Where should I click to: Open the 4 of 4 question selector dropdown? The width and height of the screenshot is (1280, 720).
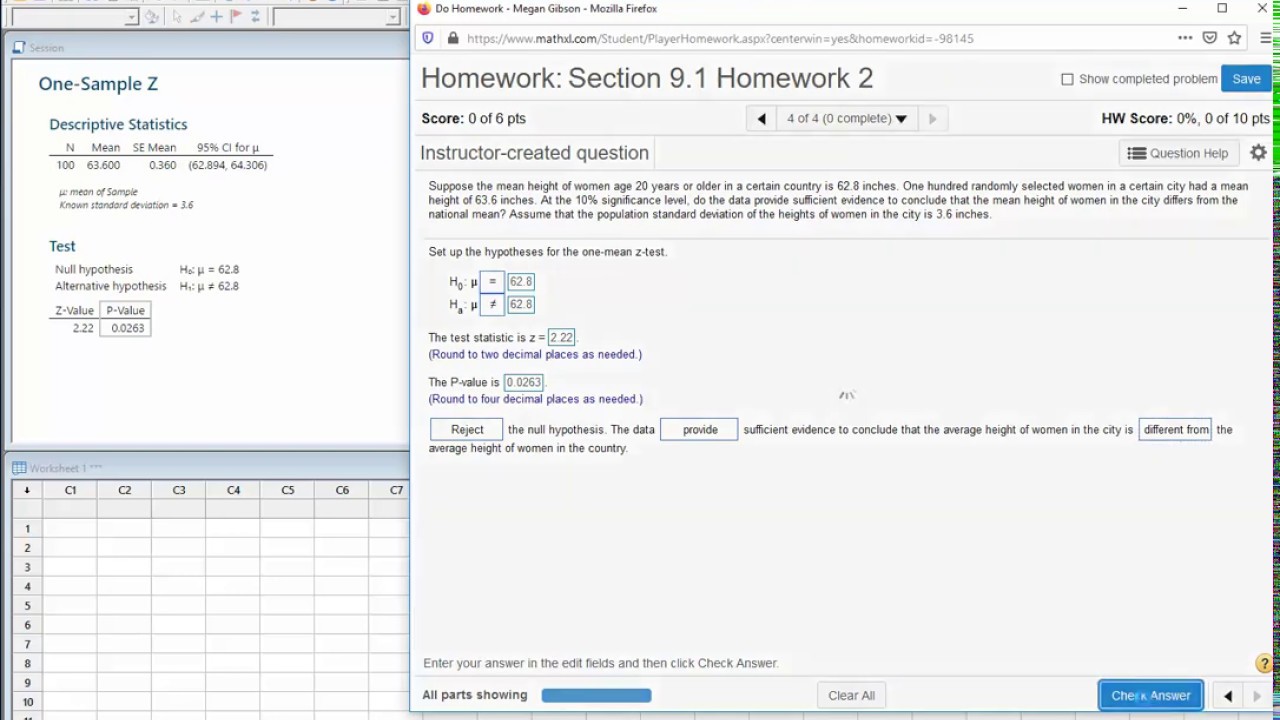pyautogui.click(x=846, y=118)
